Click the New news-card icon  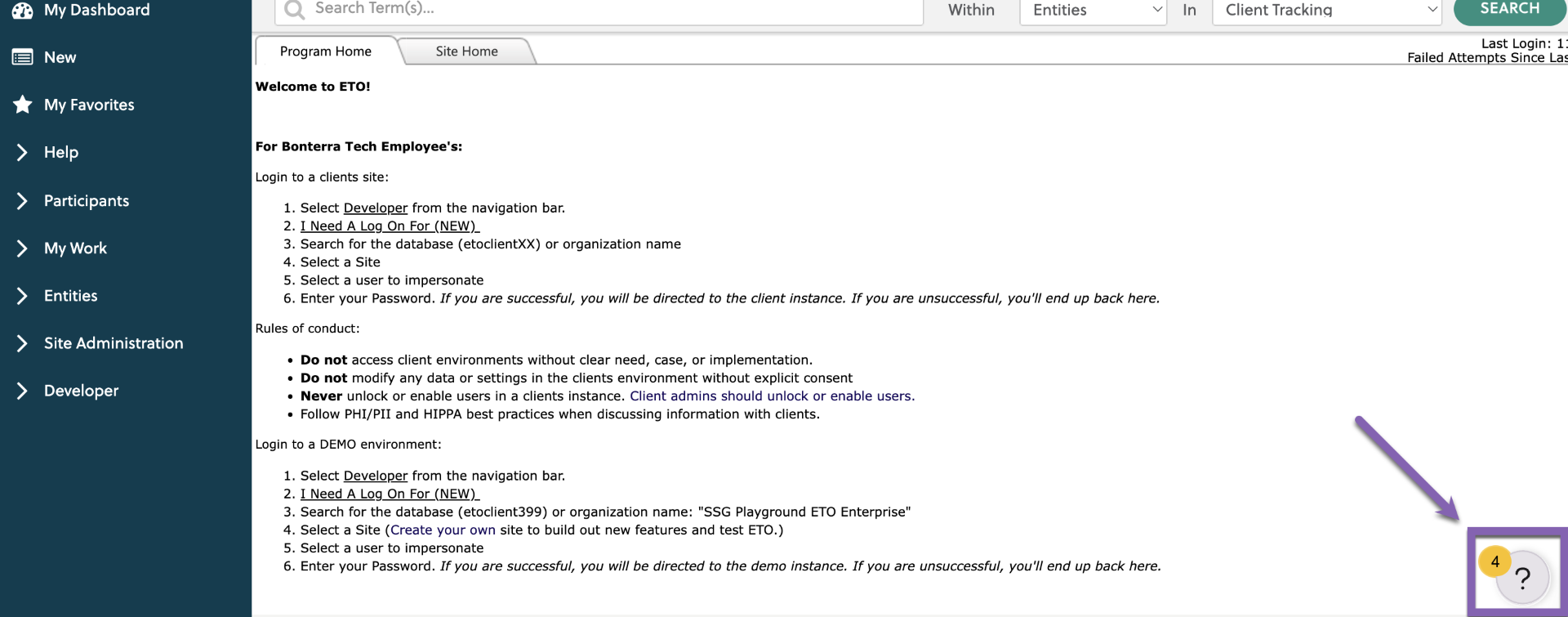tap(22, 57)
